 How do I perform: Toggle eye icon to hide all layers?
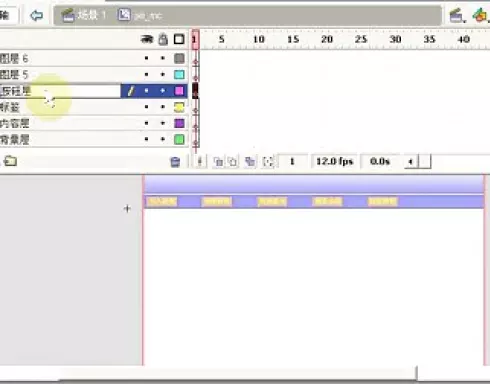point(147,39)
